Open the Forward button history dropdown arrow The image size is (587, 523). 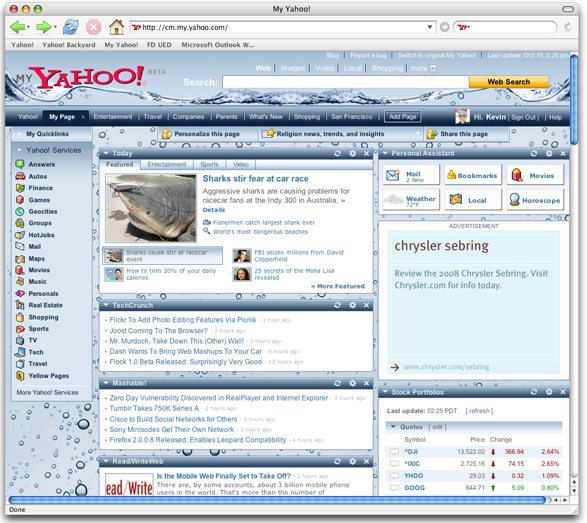[x=55, y=27]
